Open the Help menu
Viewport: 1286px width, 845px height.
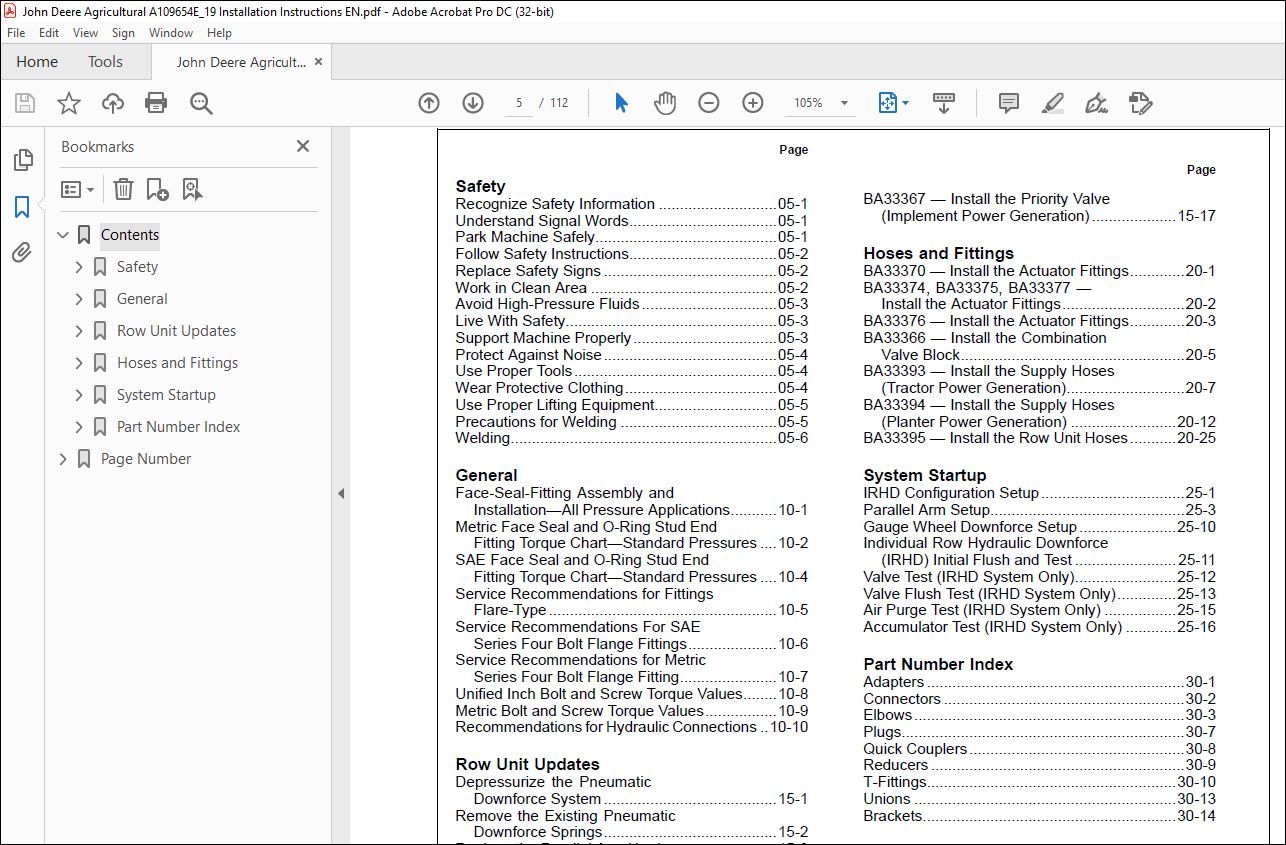pyautogui.click(x=219, y=33)
